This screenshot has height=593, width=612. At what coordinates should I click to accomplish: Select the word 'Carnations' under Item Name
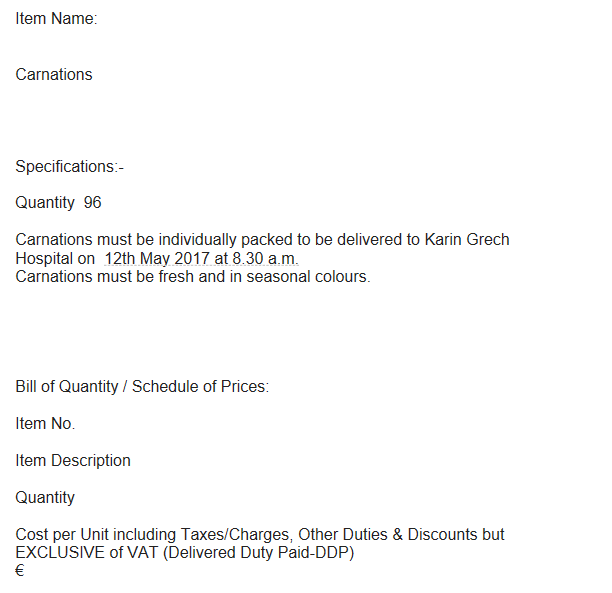tap(54, 74)
